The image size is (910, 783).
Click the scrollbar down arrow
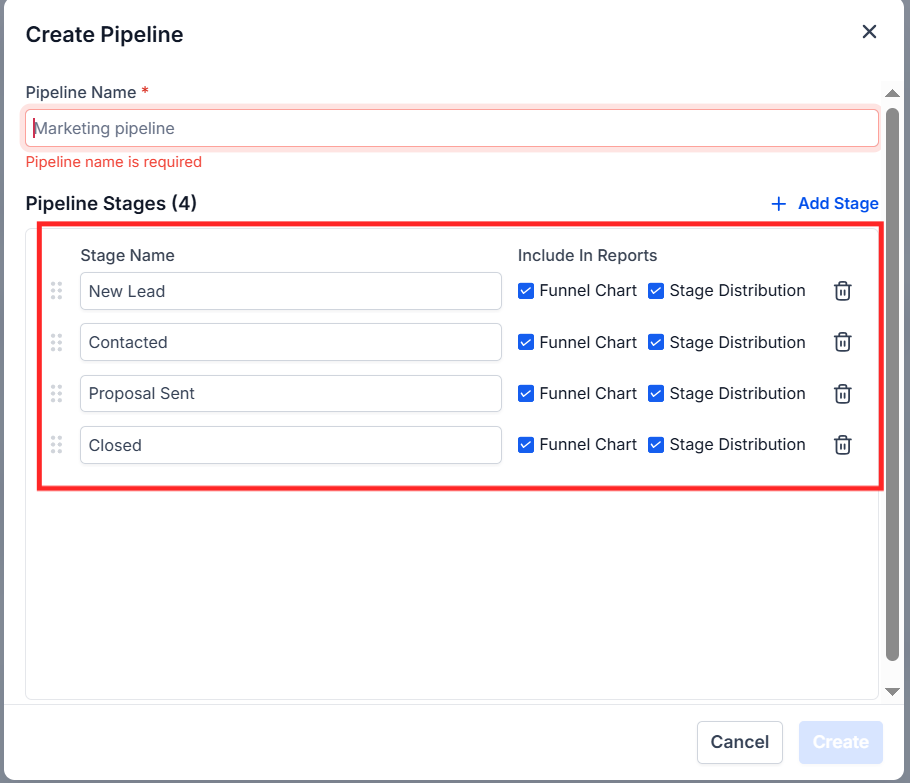(x=892, y=691)
